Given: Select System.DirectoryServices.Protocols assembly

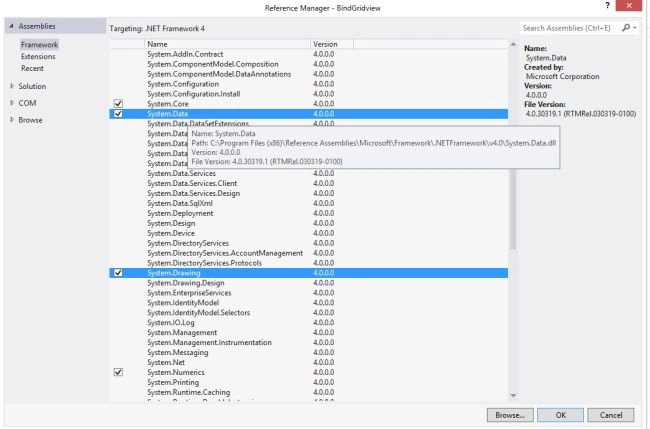Looking at the screenshot, I should click(x=308, y=263).
